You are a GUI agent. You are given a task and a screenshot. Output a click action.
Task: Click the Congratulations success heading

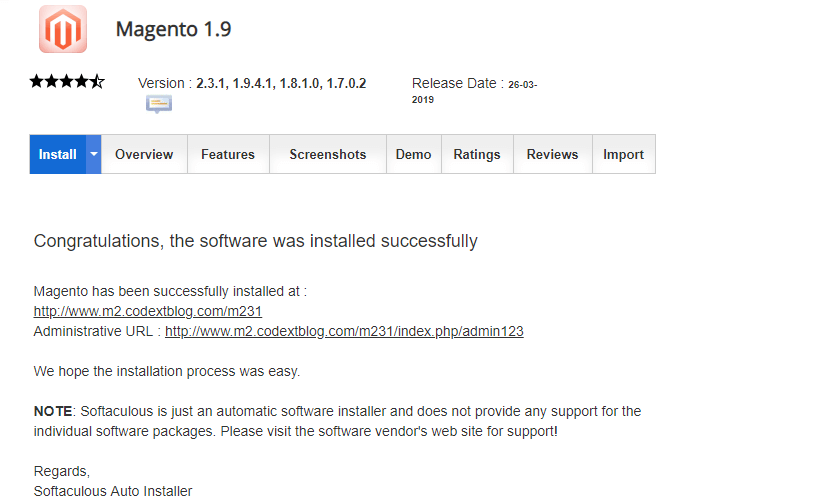click(x=255, y=241)
